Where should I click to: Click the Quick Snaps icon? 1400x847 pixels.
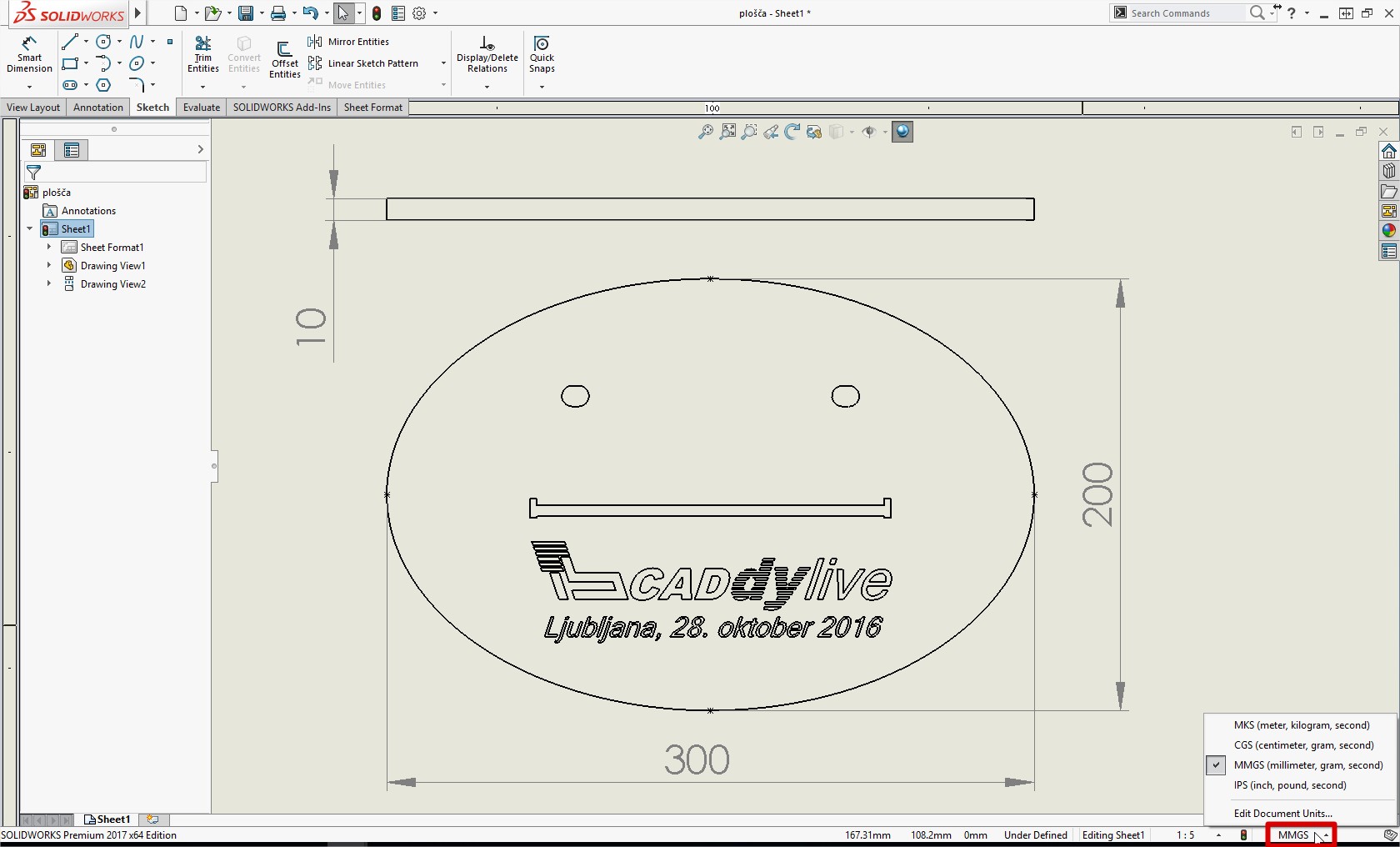542,55
